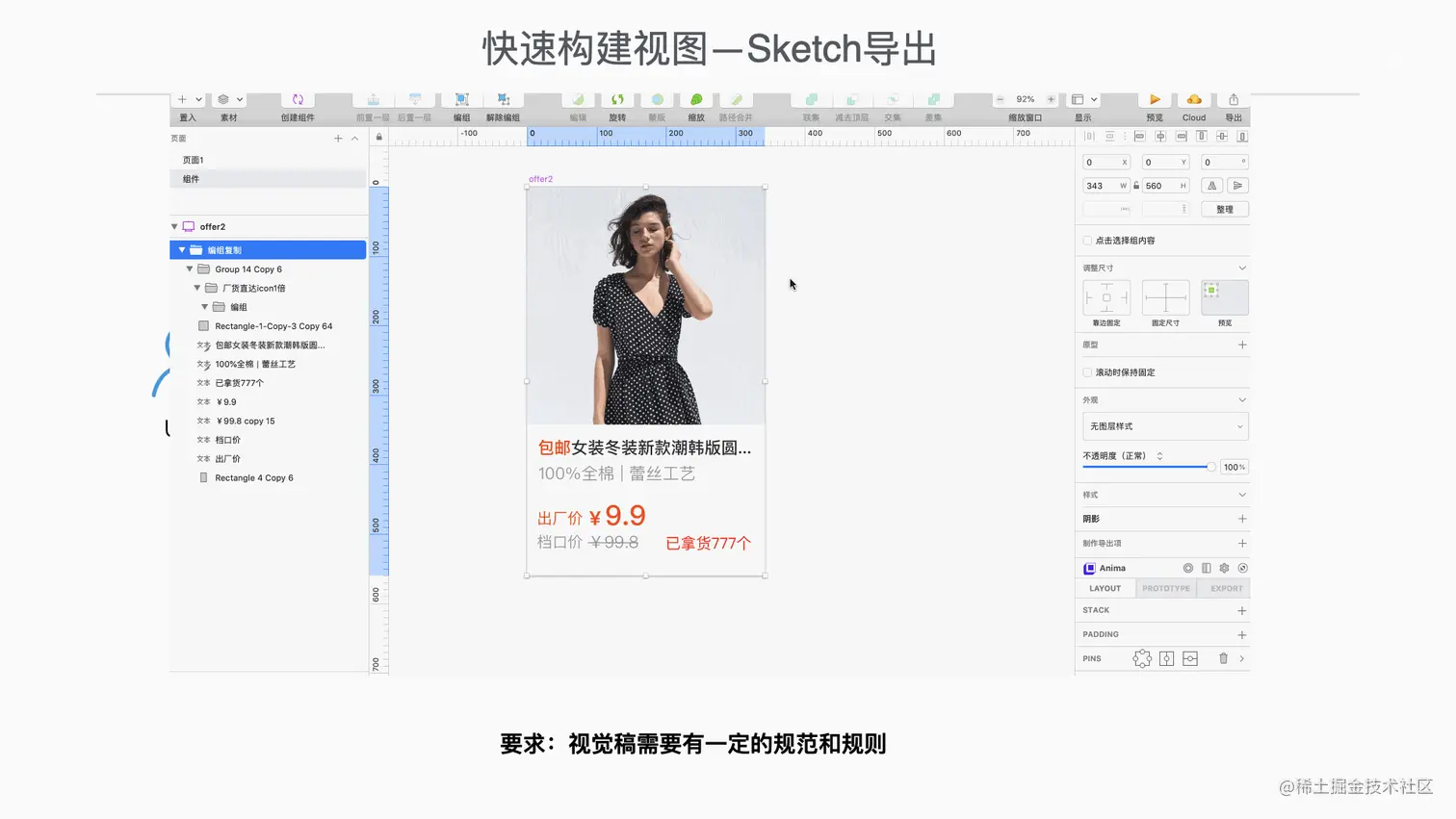The height and width of the screenshot is (819, 1456).
Task: Delete pins with the trash icon
Action: [1223, 658]
